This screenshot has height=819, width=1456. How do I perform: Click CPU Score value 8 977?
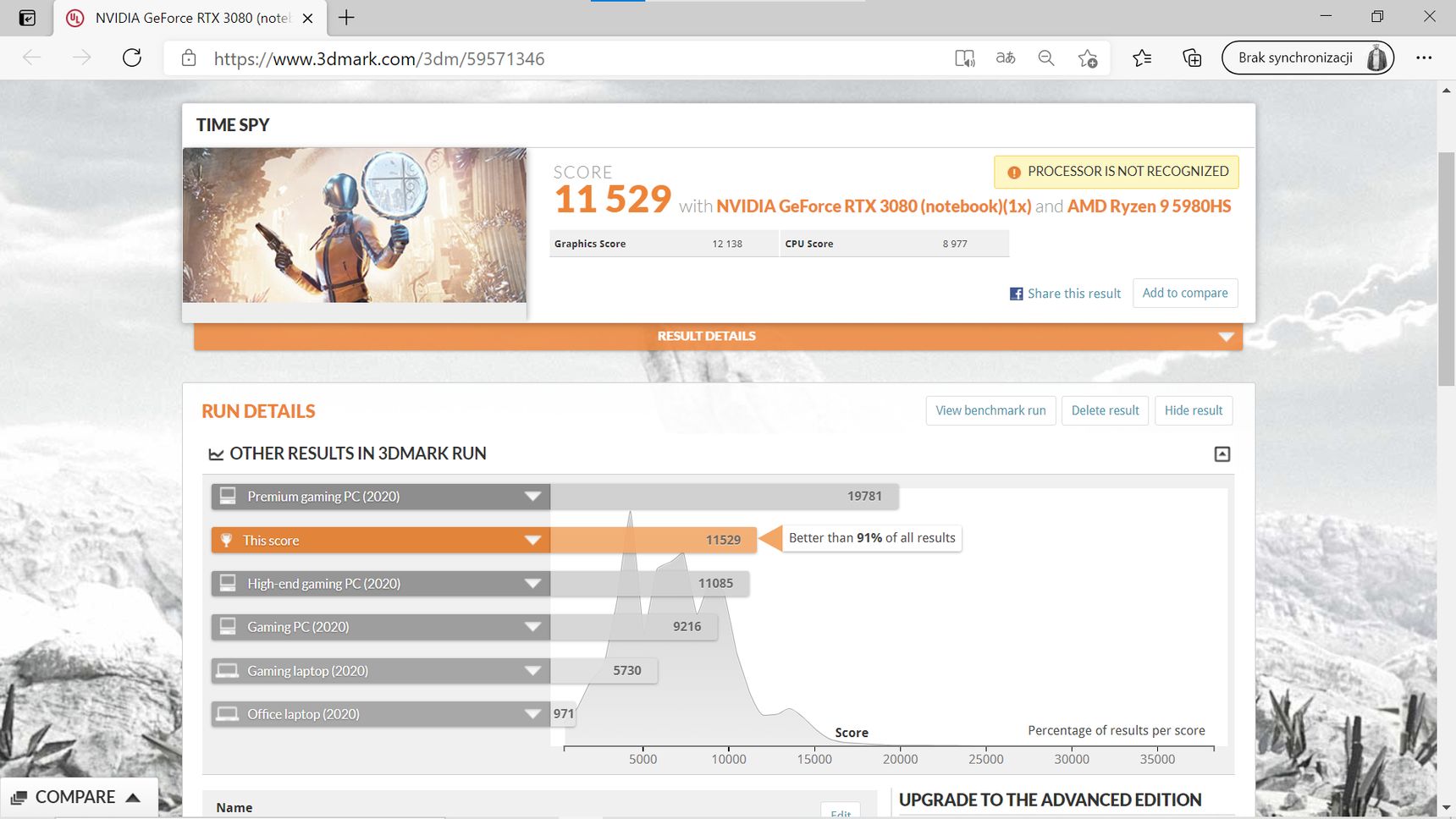(x=955, y=244)
